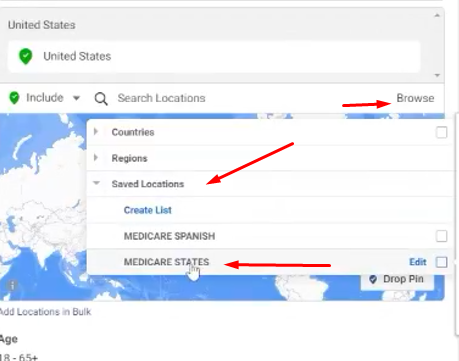459x361 pixels.
Task: Click the Drop Pin marker icon
Action: tap(373, 279)
